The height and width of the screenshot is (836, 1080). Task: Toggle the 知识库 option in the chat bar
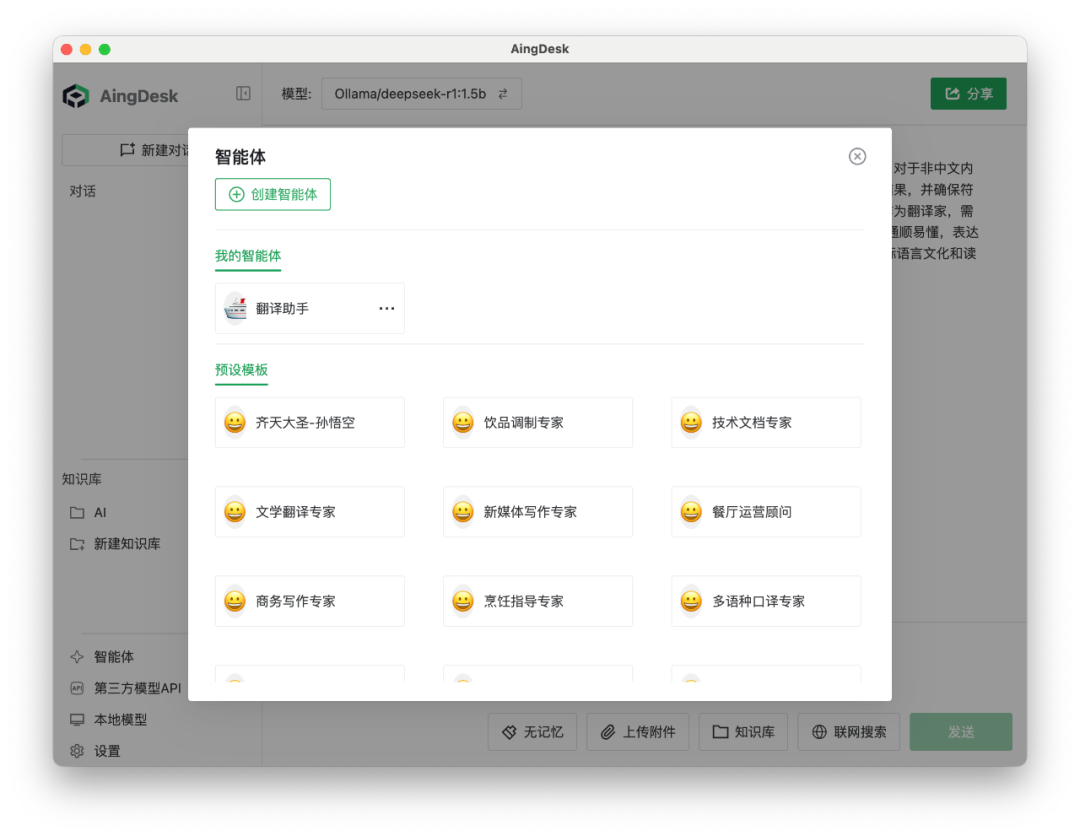tap(743, 731)
